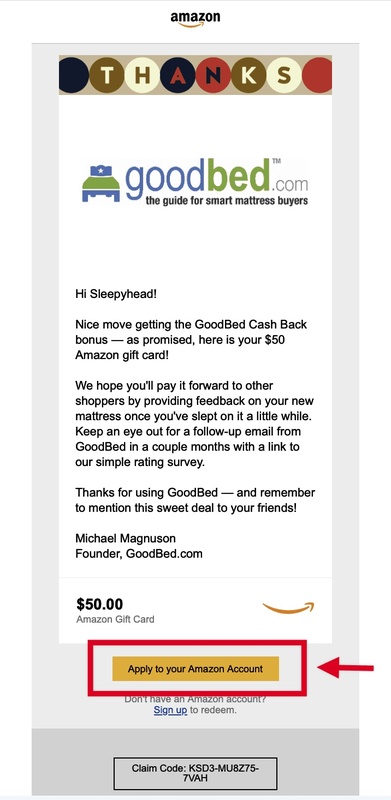Click the THANKS banner image
Image resolution: width=391 pixels, height=800 pixels.
(x=196, y=75)
